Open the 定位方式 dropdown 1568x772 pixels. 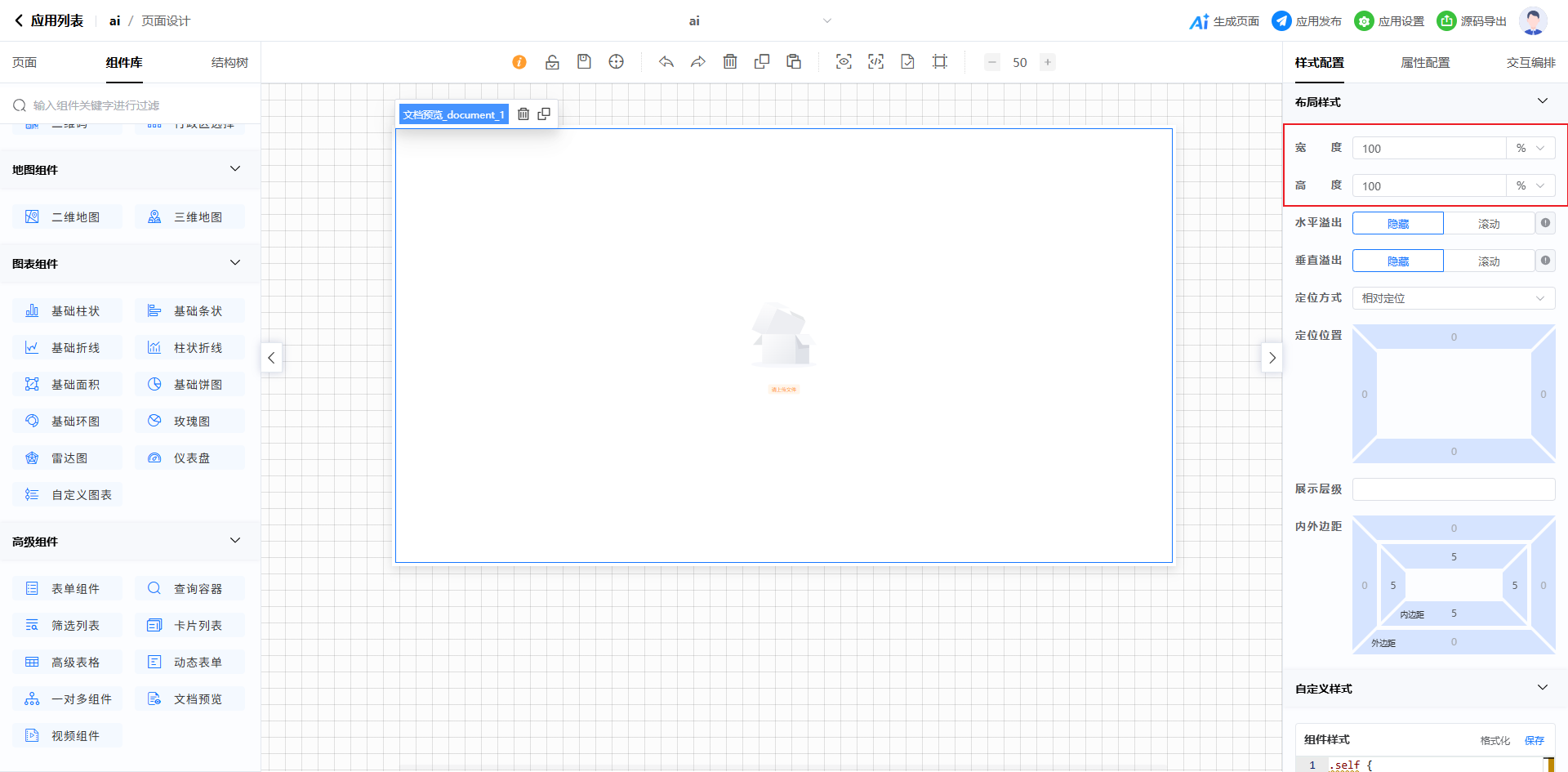pyautogui.click(x=1453, y=298)
